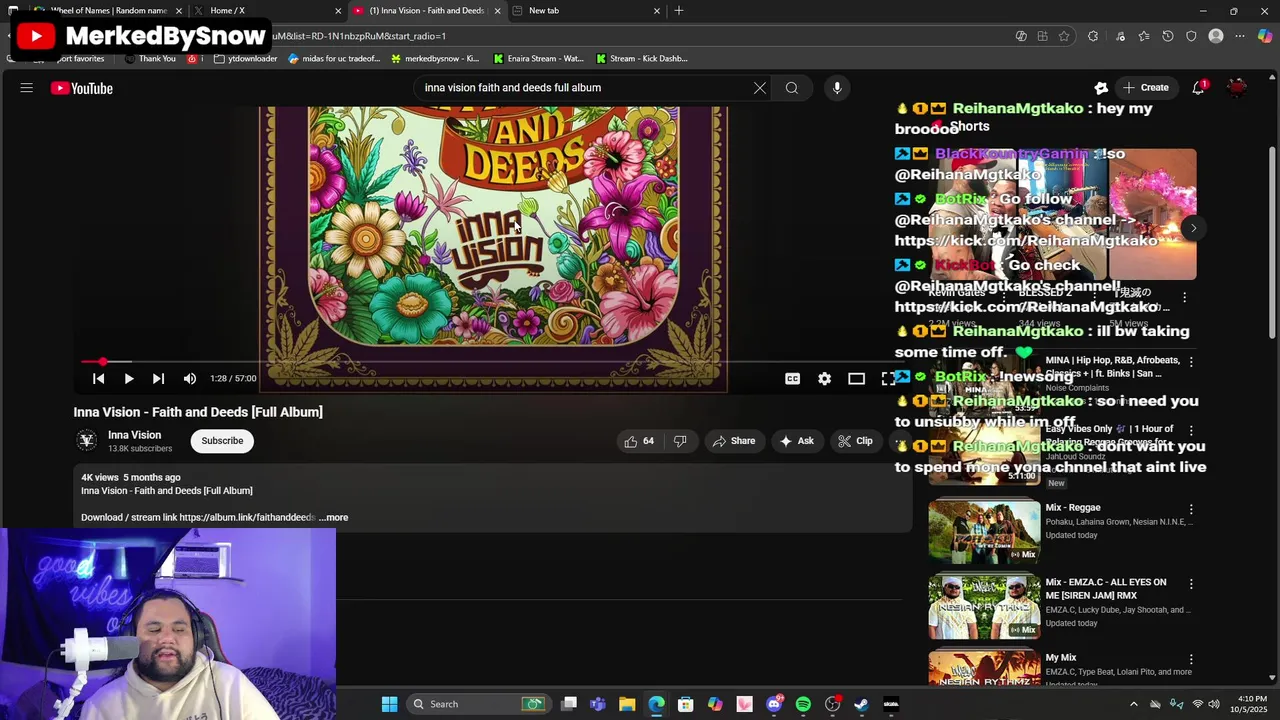Viewport: 1280px width, 720px height.
Task: Toggle closed captions in the player
Action: tap(792, 379)
